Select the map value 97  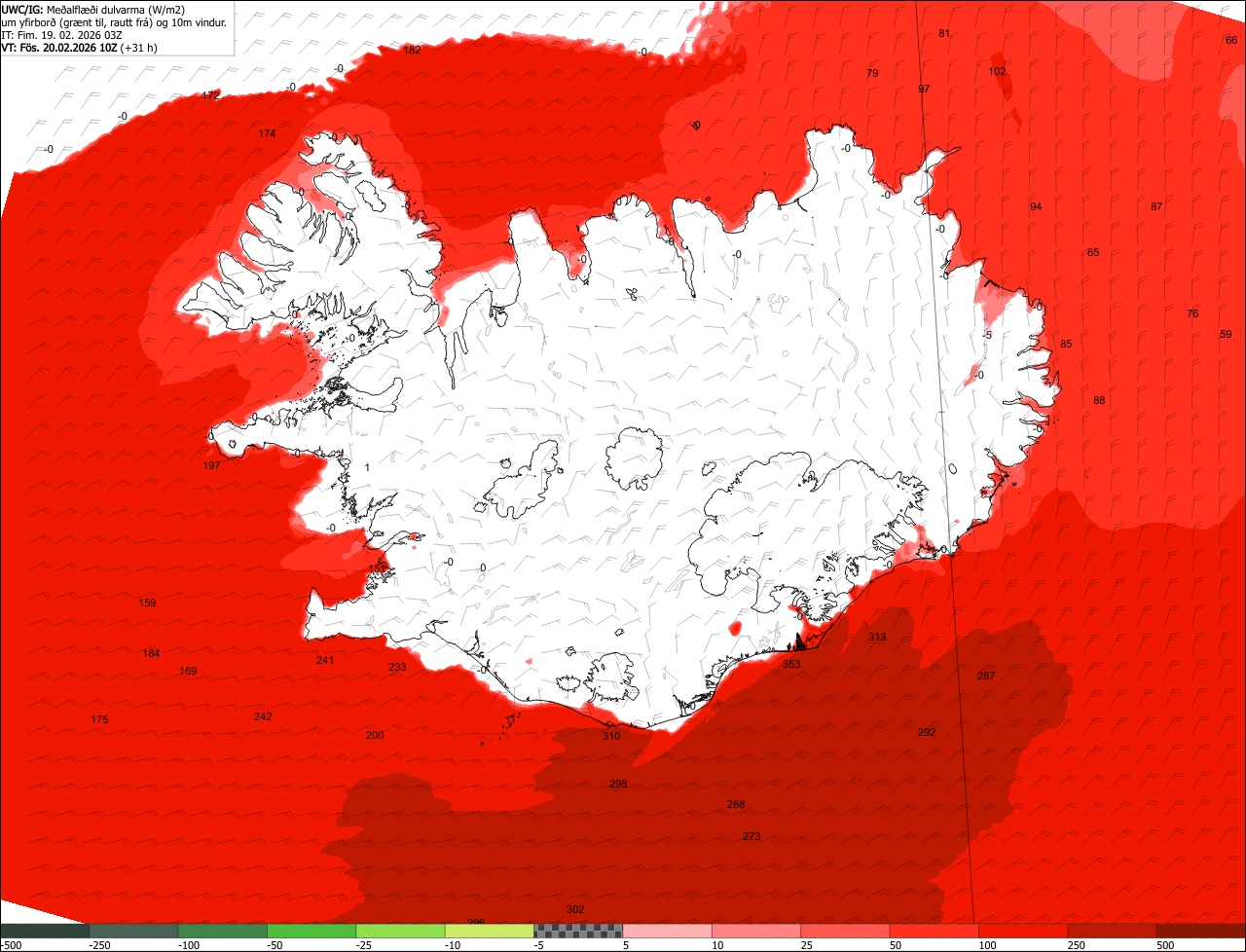coord(924,89)
